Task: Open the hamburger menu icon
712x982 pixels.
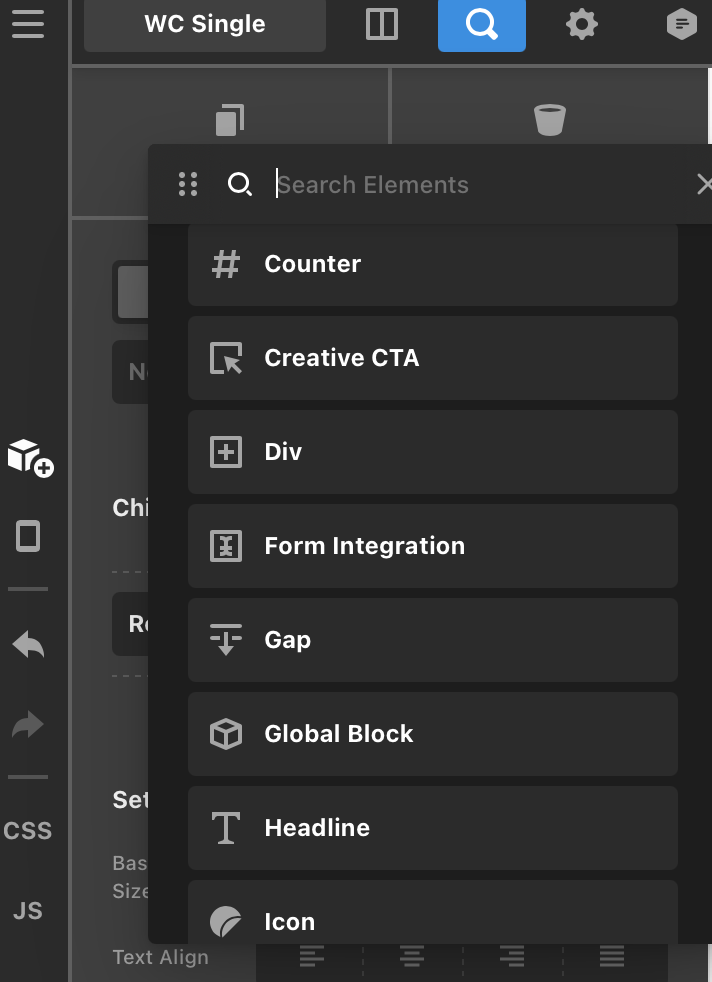Action: click(28, 24)
